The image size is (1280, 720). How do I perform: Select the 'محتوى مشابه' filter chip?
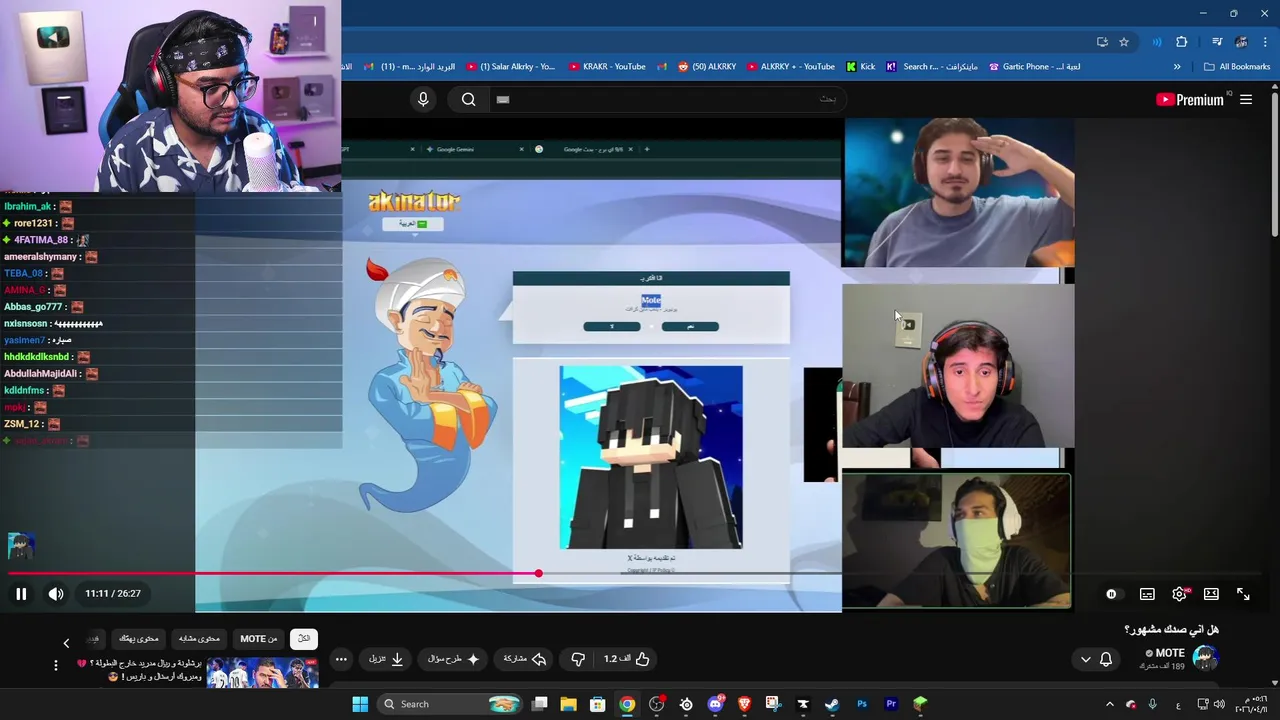pyautogui.click(x=200, y=638)
